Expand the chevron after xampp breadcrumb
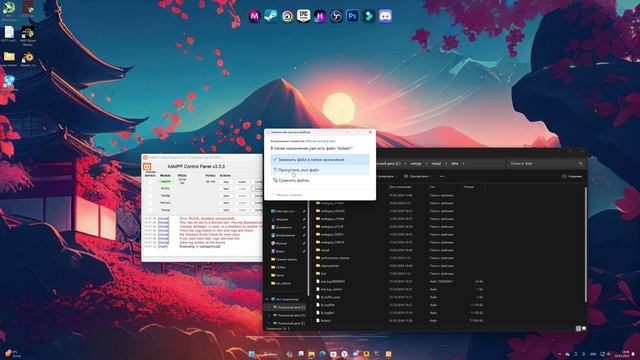Screen dimensions: 640x360 coord(426,164)
